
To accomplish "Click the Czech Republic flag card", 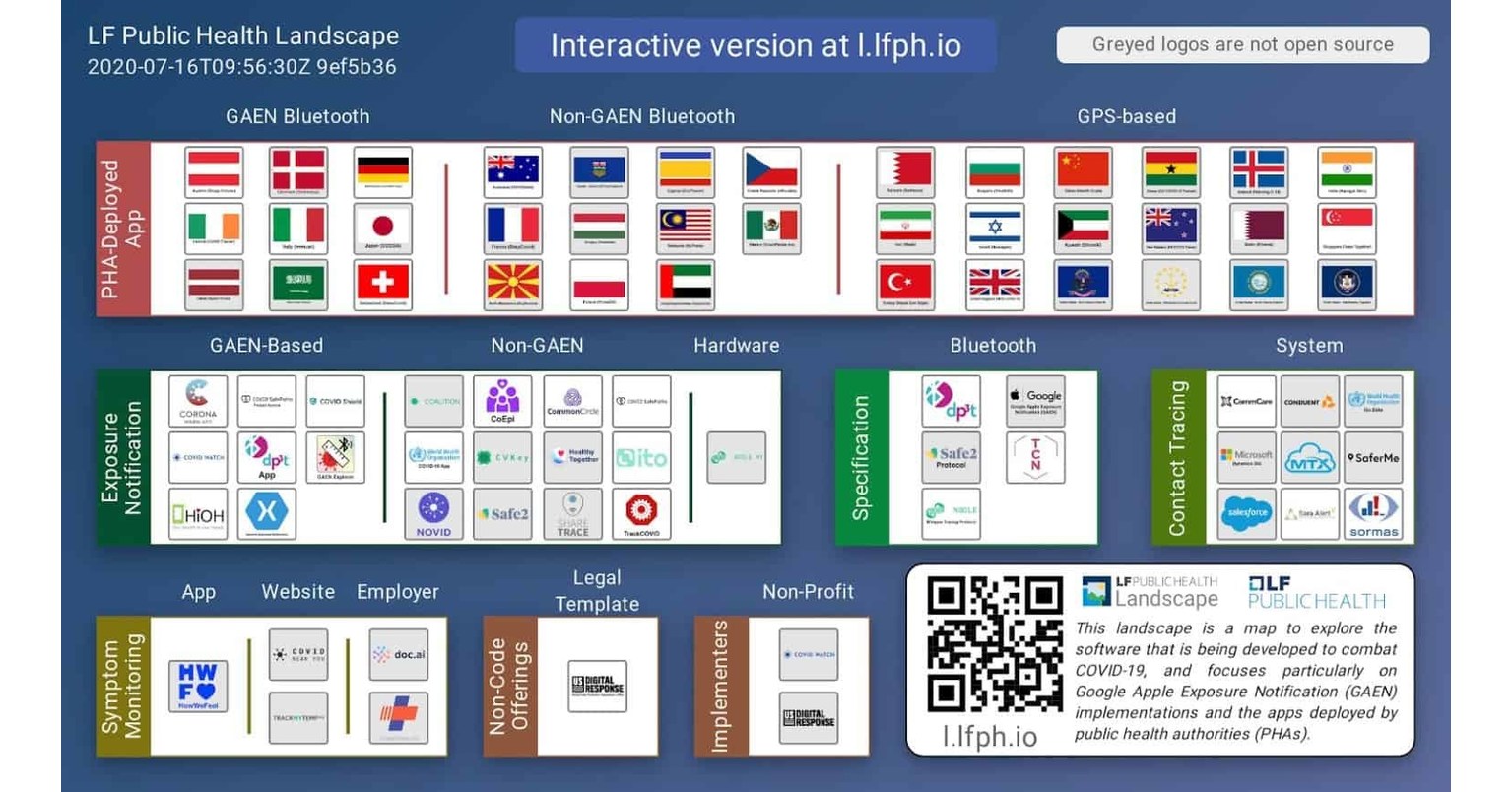I will coord(771,171).
